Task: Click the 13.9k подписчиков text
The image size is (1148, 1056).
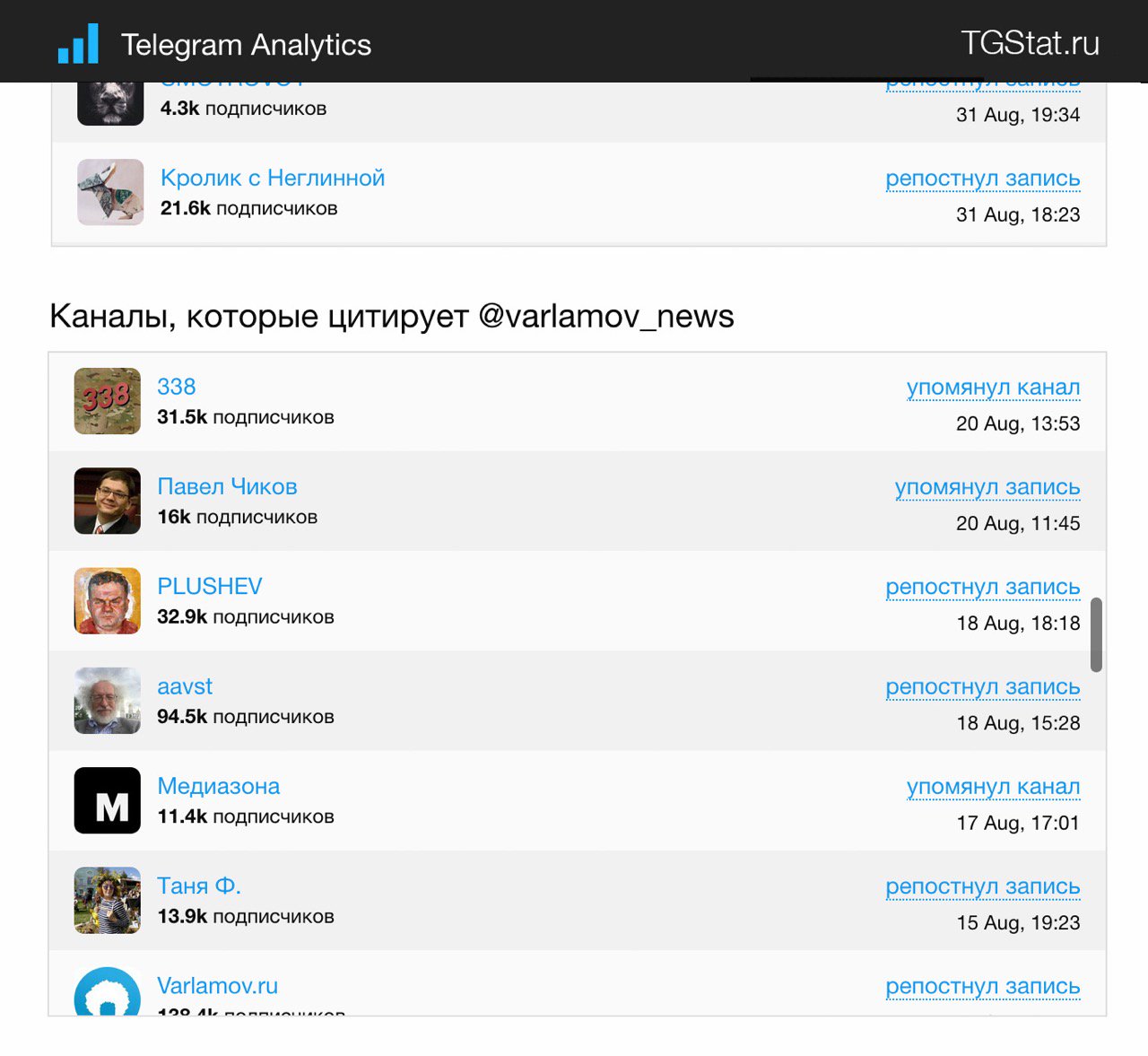Action: click(246, 916)
